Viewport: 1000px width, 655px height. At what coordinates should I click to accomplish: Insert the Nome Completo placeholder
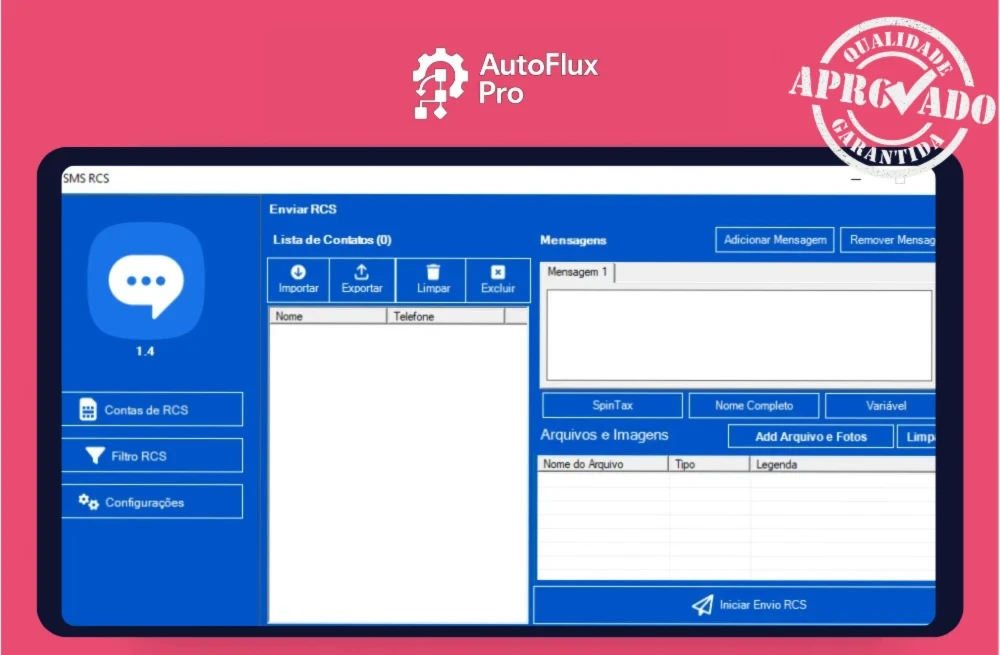coord(754,405)
